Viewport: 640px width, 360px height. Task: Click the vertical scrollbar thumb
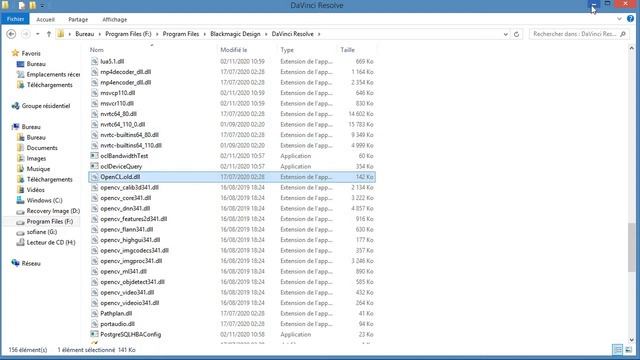click(x=631, y=247)
